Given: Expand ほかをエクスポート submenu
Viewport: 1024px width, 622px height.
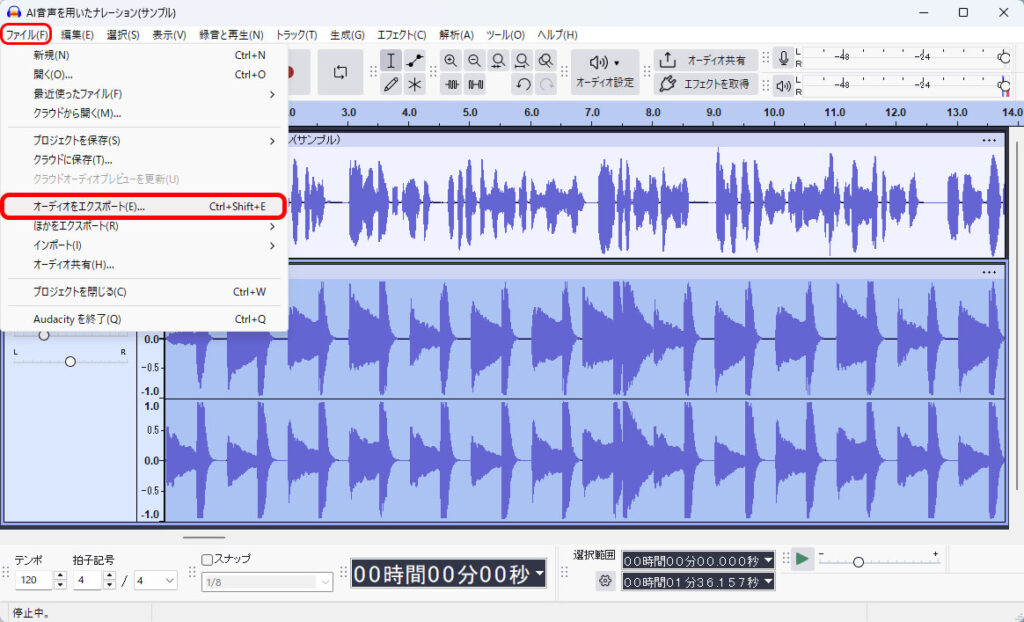Looking at the screenshot, I should point(144,226).
